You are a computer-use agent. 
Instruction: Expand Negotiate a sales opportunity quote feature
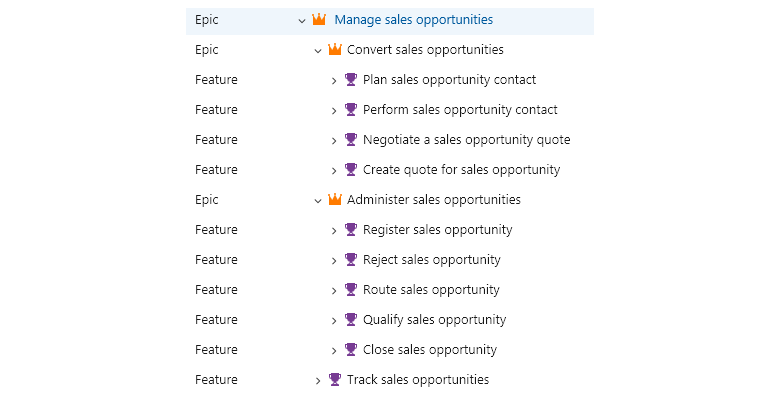[334, 140]
